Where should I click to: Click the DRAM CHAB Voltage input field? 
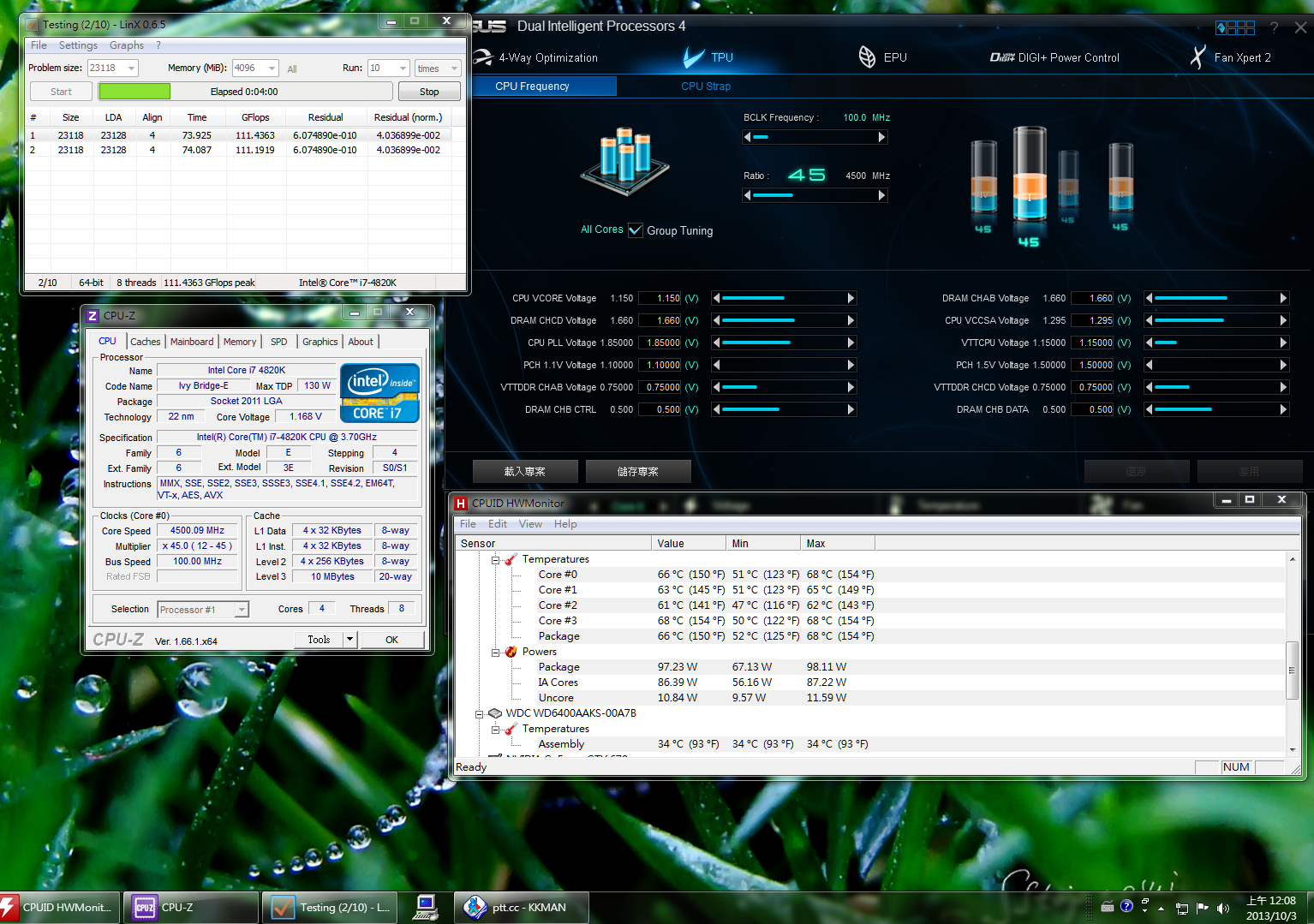click(x=1092, y=298)
